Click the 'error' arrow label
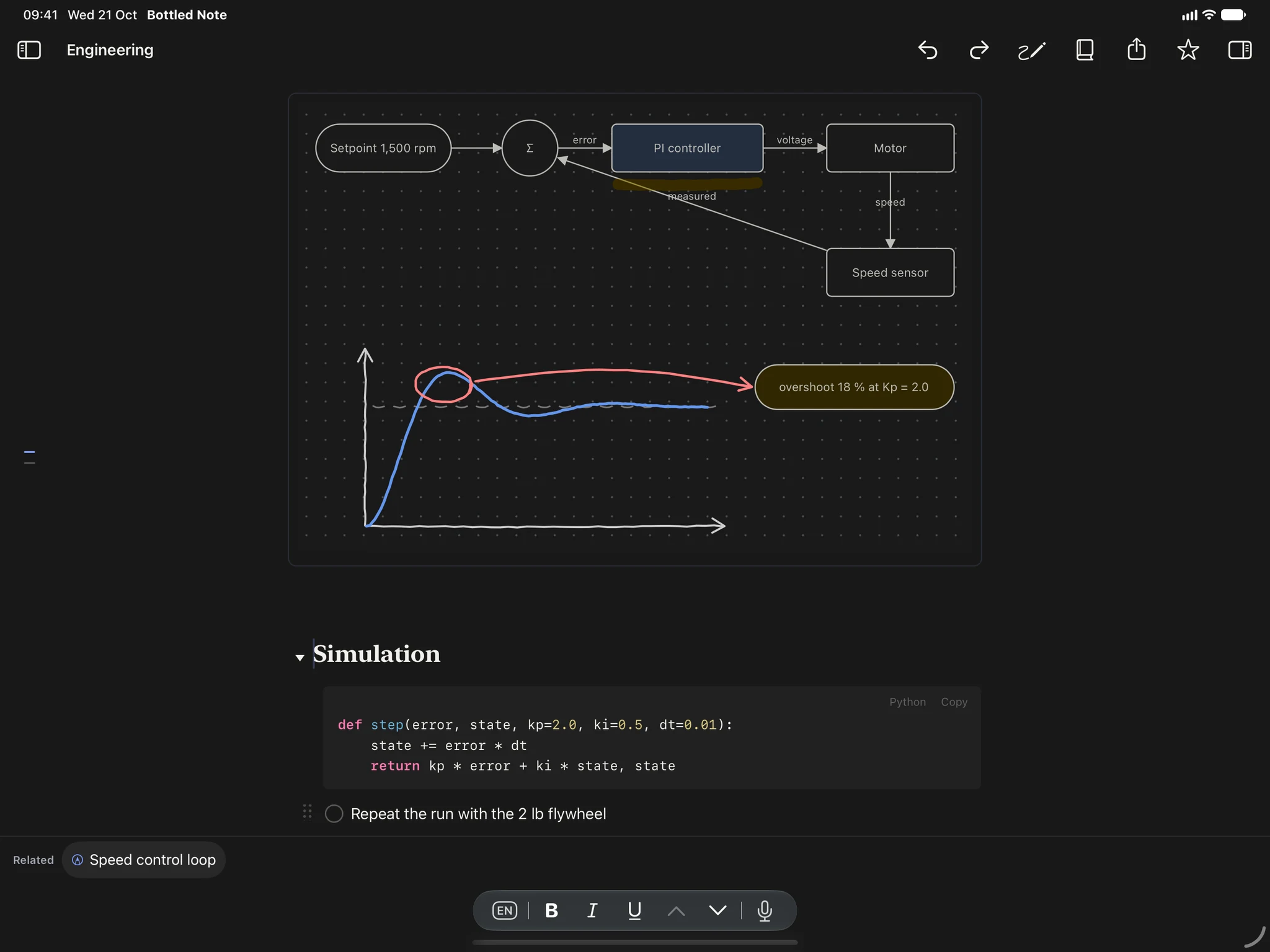 point(584,140)
